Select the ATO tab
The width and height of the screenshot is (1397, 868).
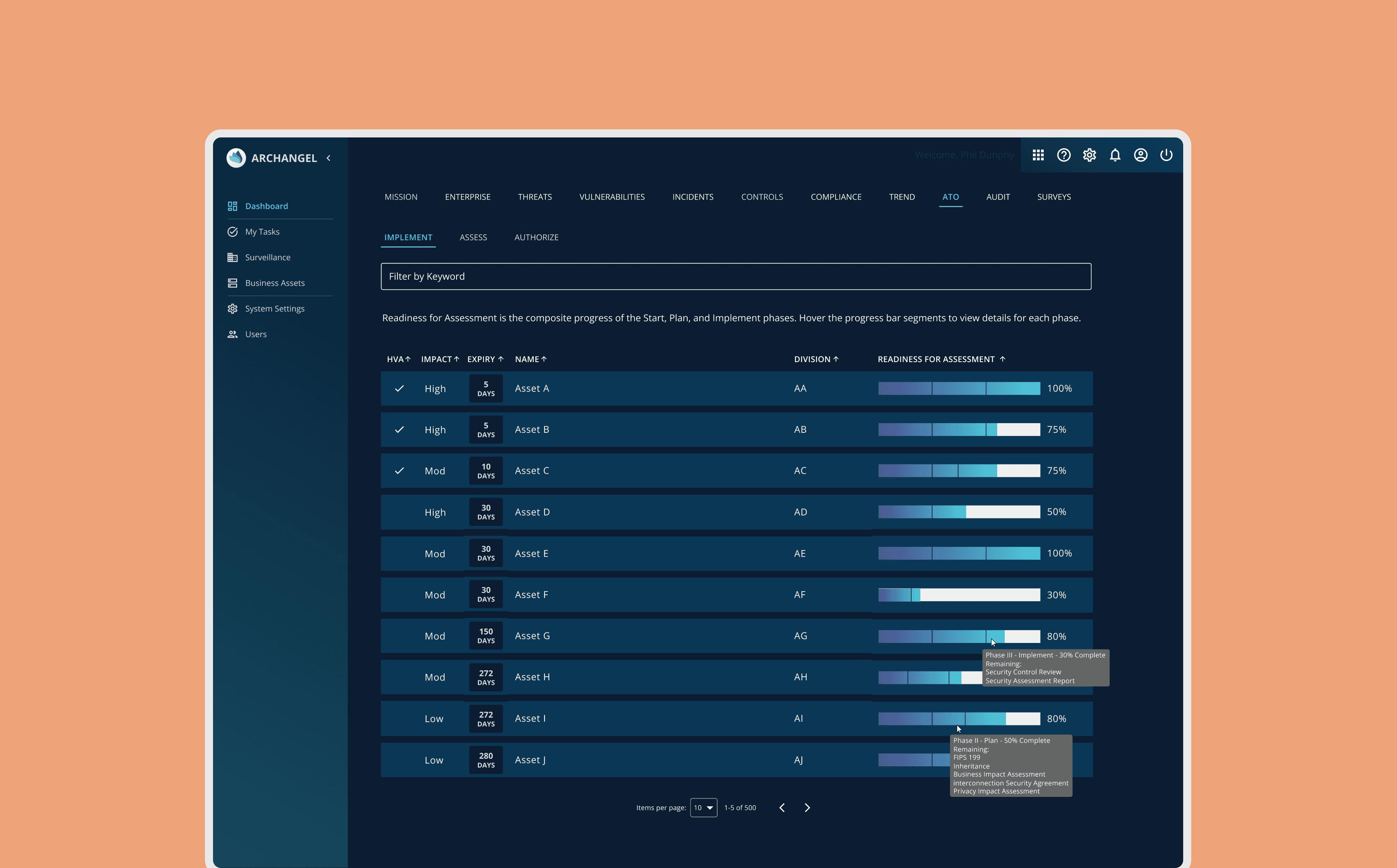950,197
